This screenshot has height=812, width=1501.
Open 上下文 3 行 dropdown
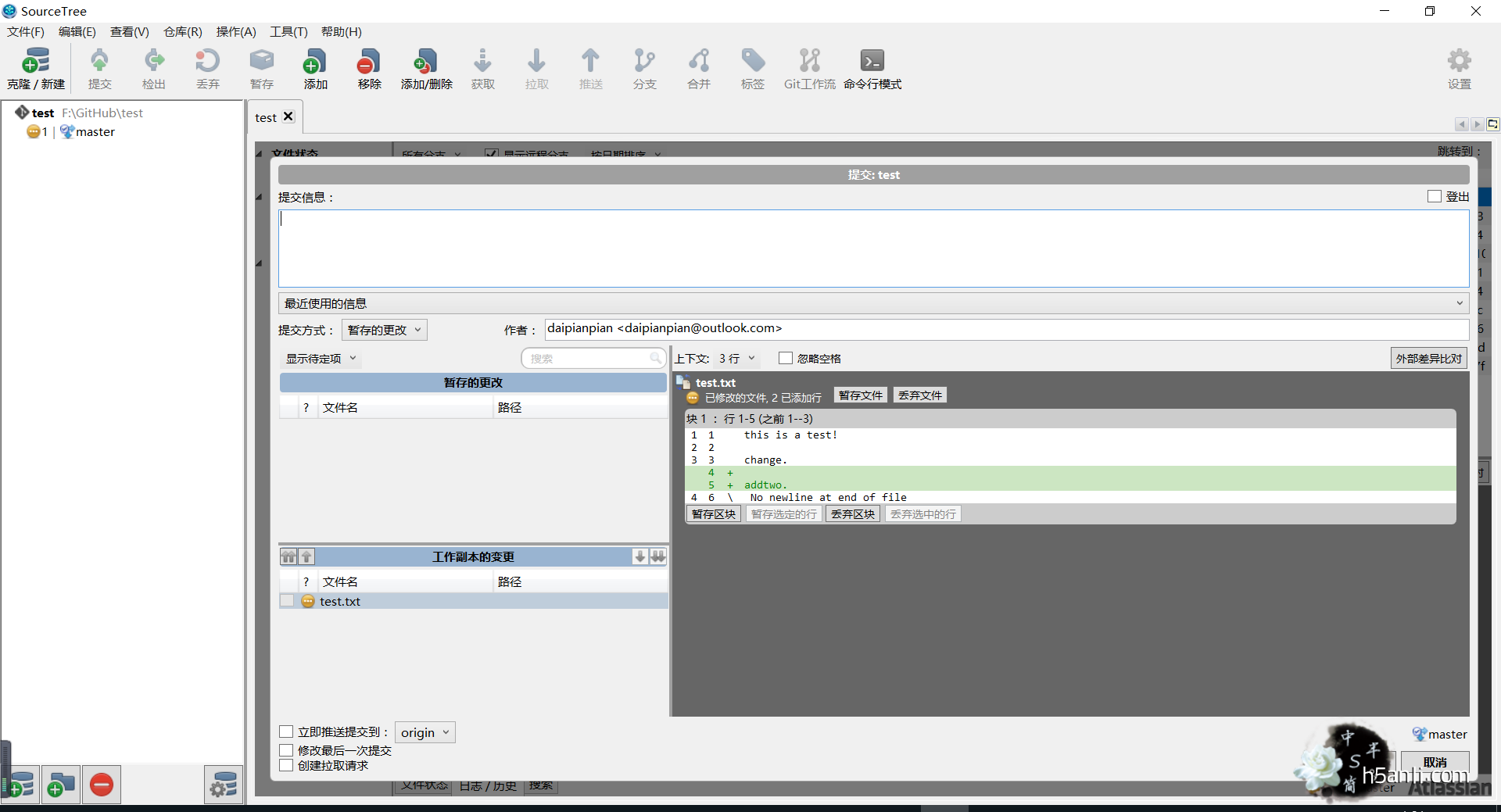click(736, 359)
